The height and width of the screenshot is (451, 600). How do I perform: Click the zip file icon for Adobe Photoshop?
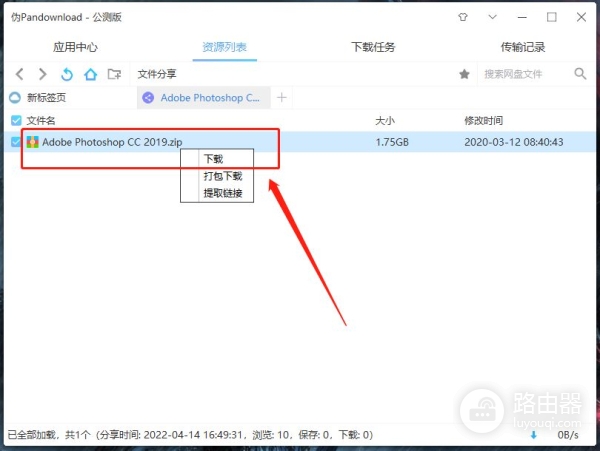point(33,142)
